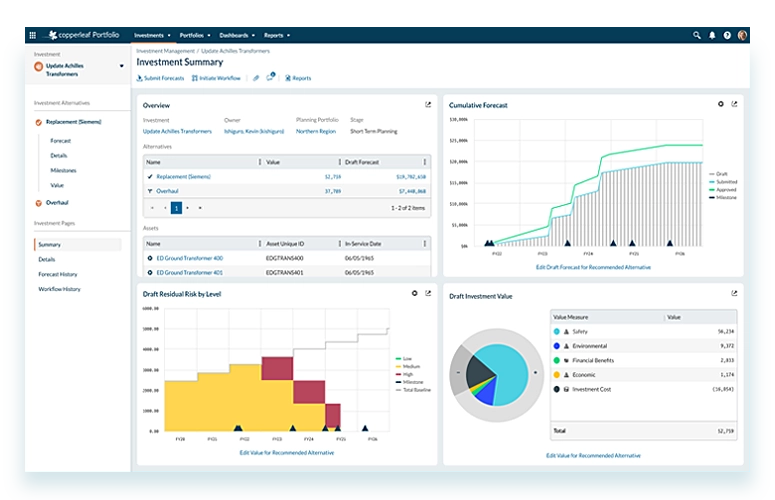Image resolution: width=775 pixels, height=500 pixels.
Task: Click Submit Forecasts button
Action: pos(160,78)
